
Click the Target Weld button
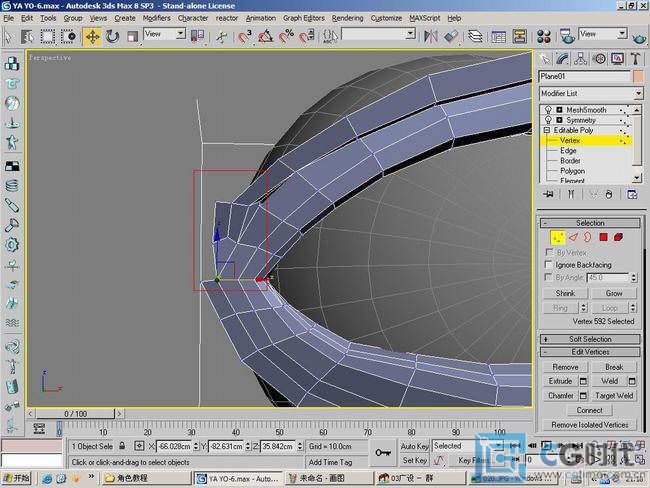tap(614, 396)
